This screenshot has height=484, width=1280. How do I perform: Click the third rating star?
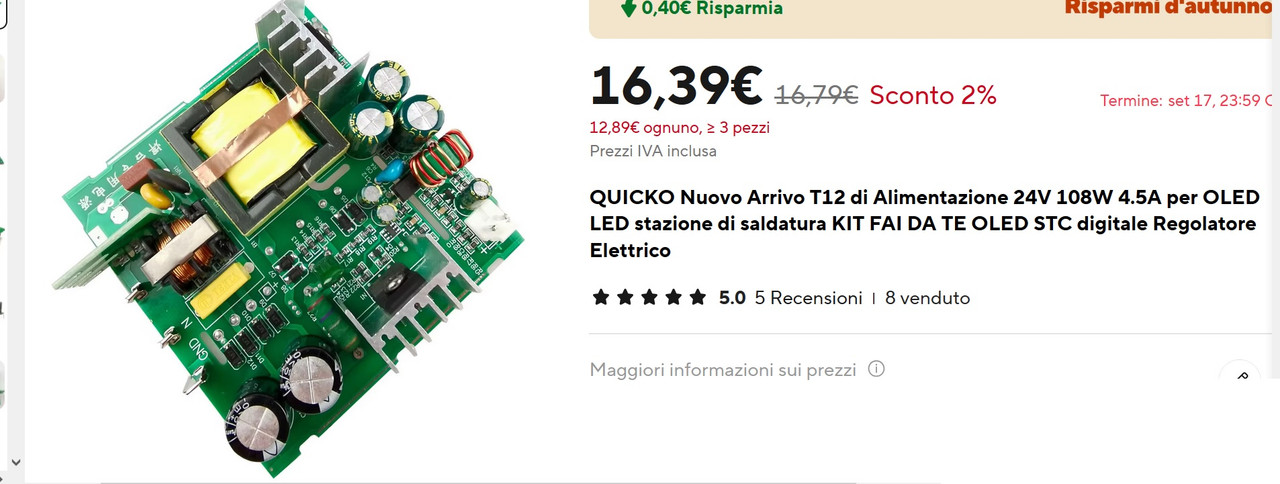click(x=650, y=298)
